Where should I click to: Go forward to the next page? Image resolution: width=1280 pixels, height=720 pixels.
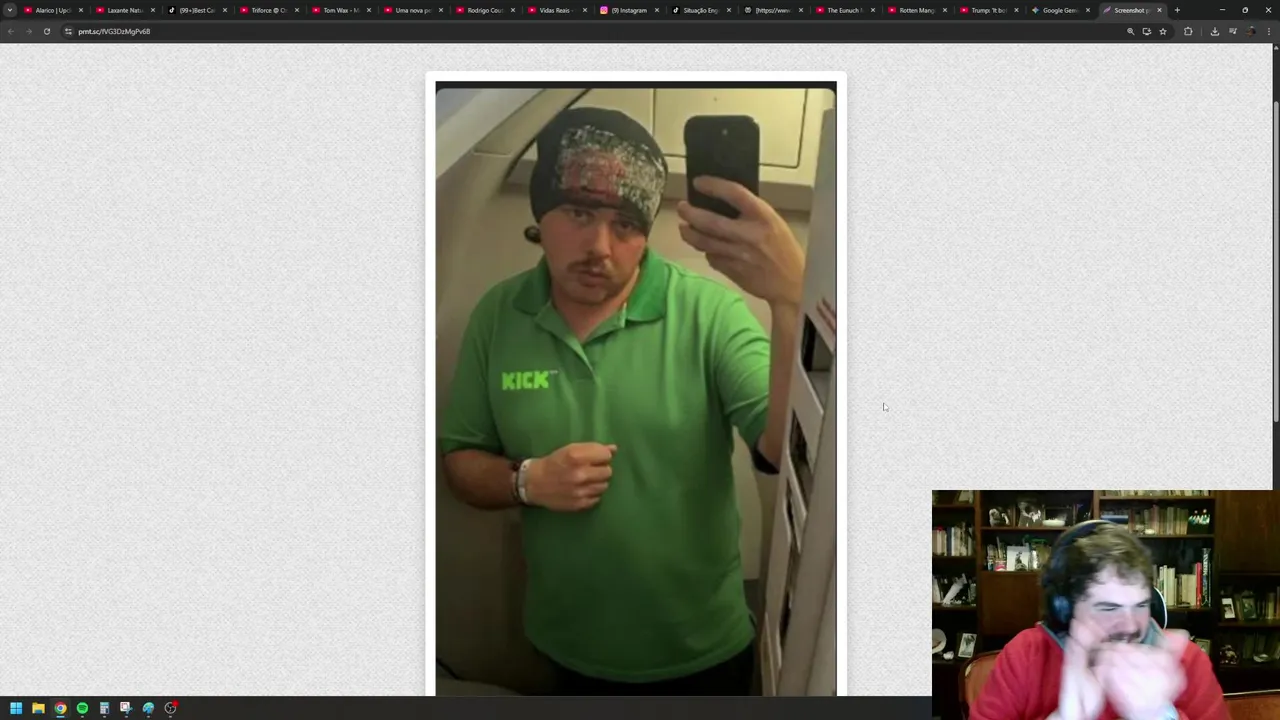(x=29, y=31)
